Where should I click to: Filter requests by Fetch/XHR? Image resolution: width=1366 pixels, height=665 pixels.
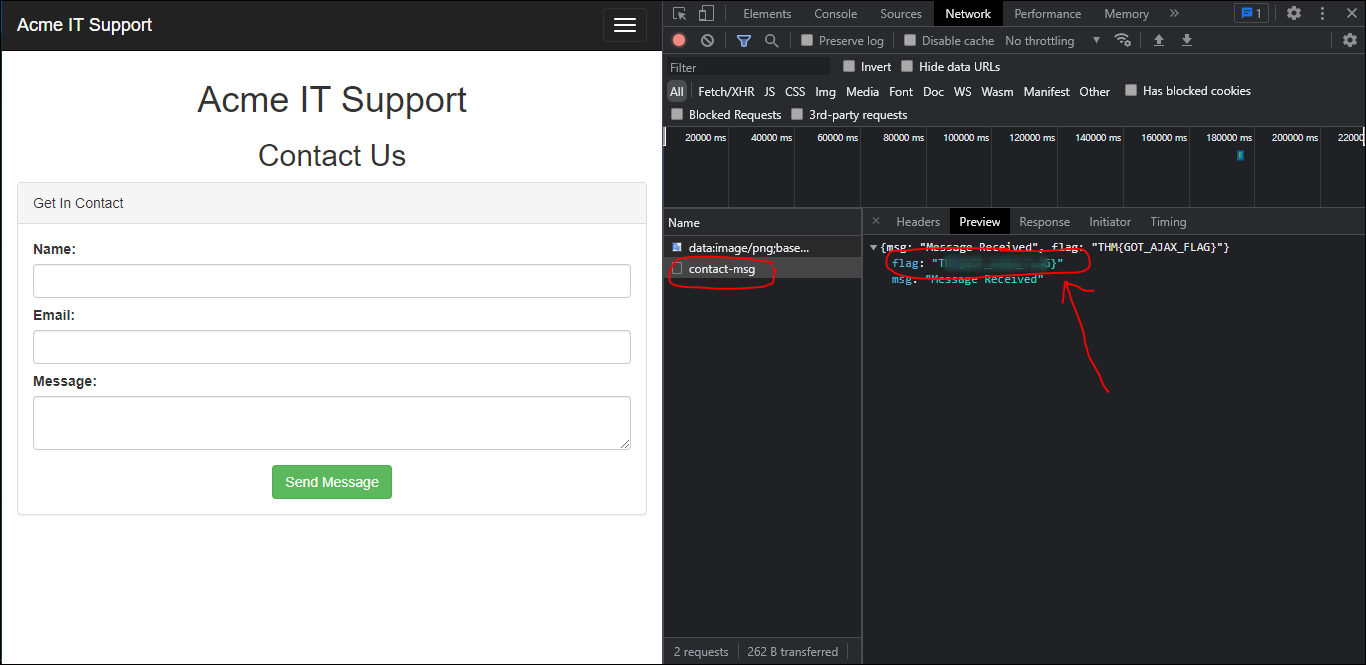726,91
